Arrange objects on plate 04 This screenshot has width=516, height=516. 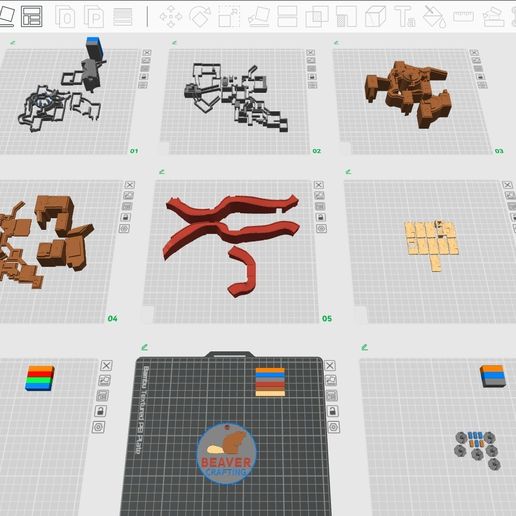click(127, 206)
